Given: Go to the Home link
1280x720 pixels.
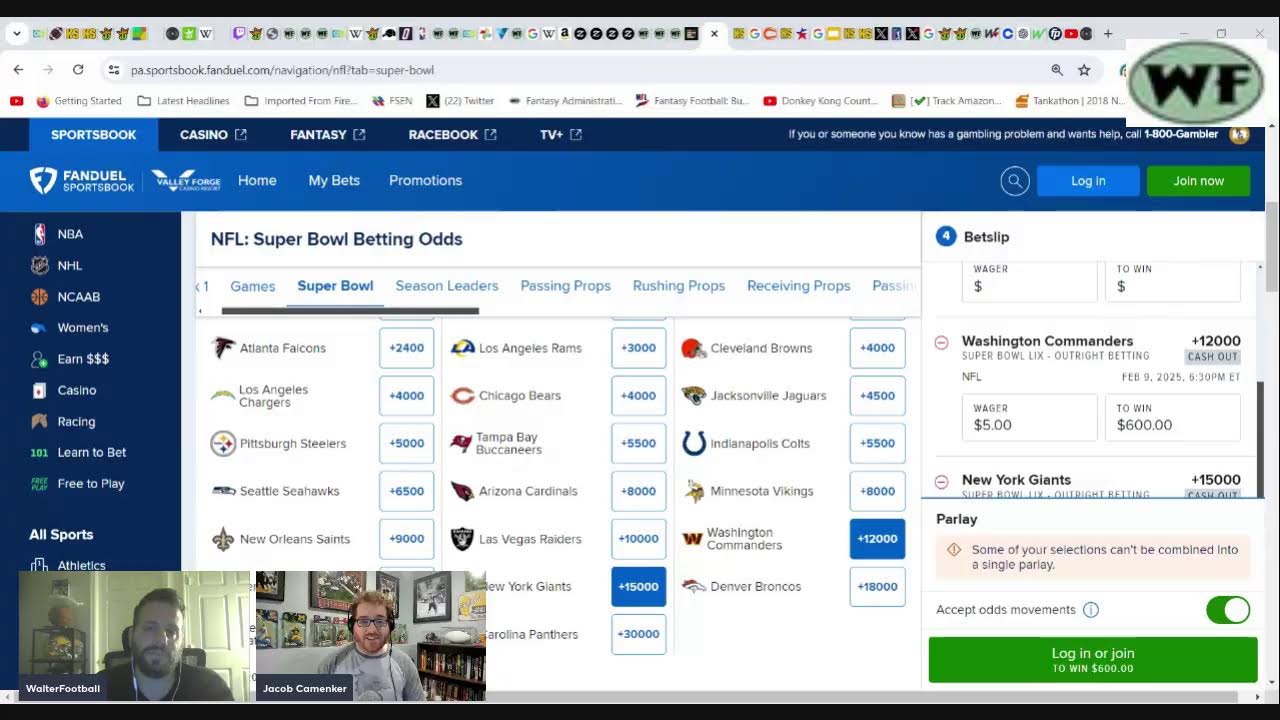Looking at the screenshot, I should pos(257,181).
